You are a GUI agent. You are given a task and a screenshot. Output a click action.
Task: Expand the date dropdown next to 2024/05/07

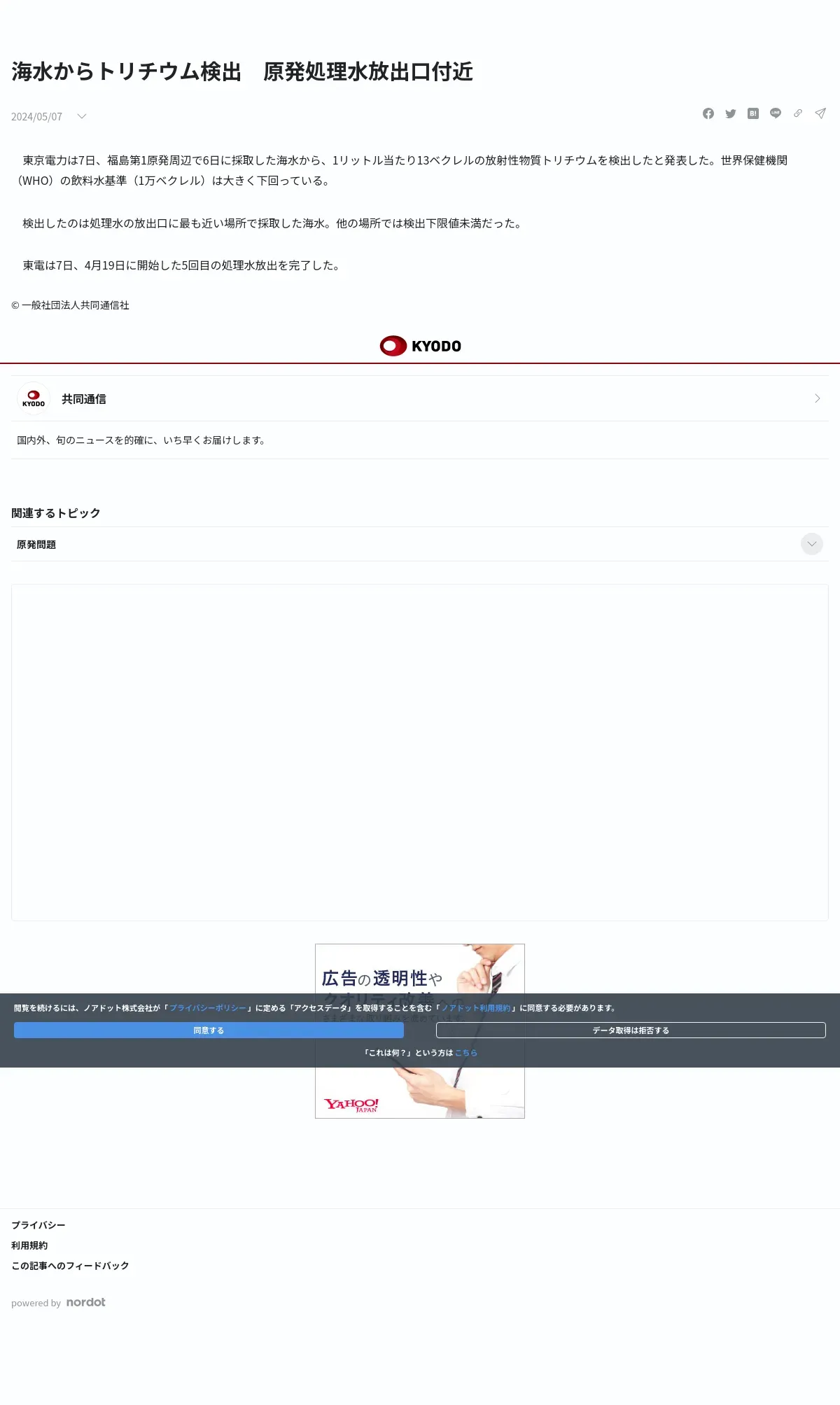pos(82,116)
